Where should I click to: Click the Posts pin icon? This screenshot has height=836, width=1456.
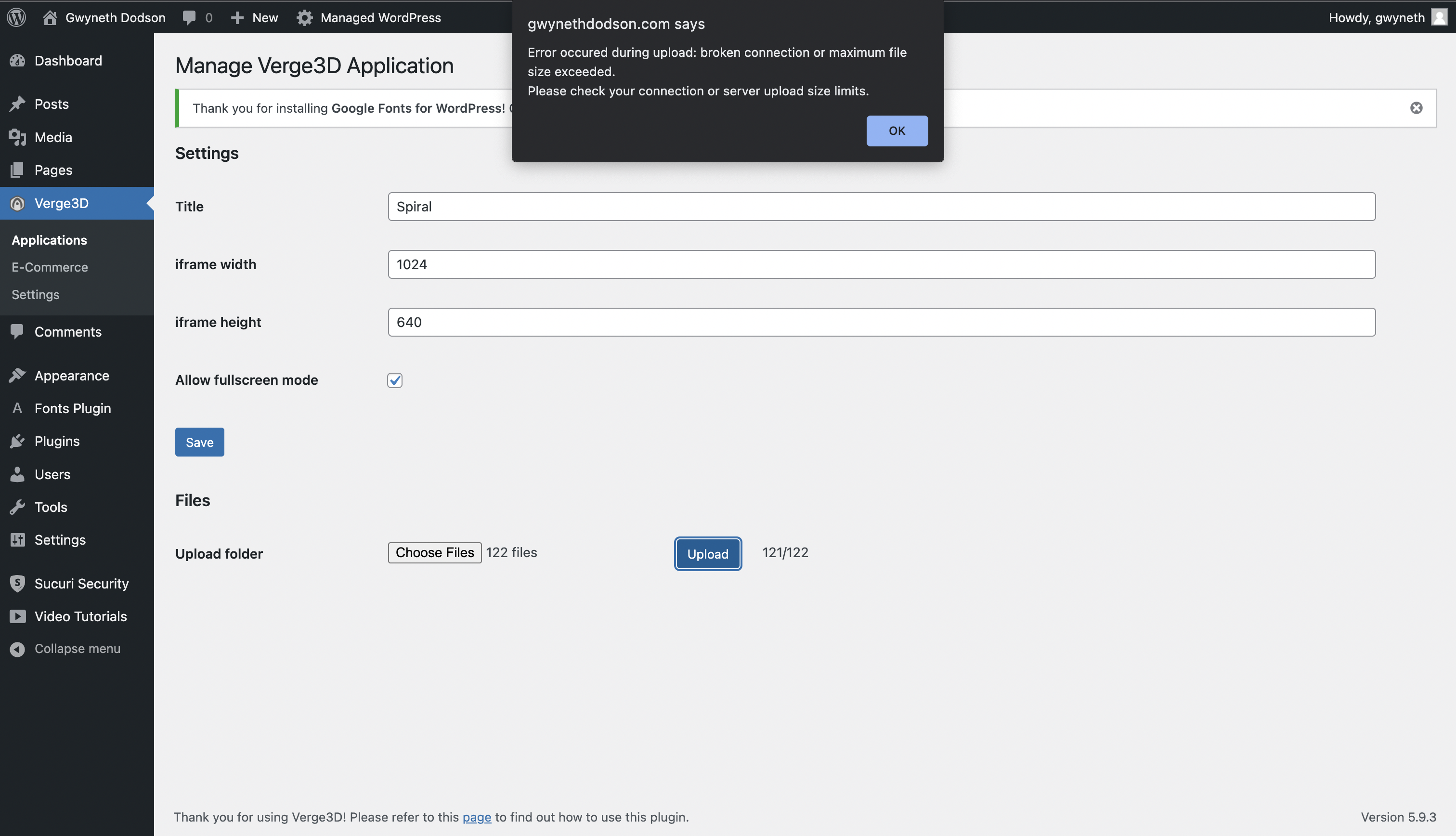point(17,104)
